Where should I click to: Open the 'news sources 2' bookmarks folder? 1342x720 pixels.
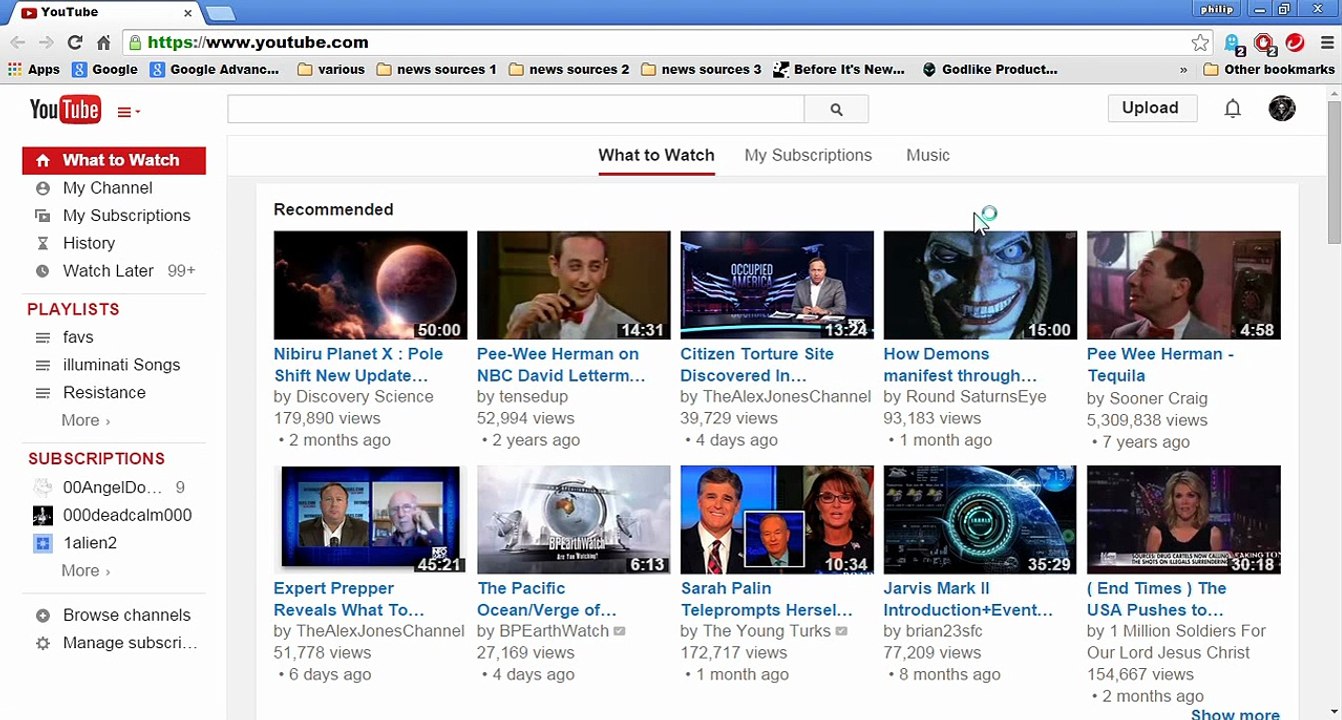tap(569, 69)
